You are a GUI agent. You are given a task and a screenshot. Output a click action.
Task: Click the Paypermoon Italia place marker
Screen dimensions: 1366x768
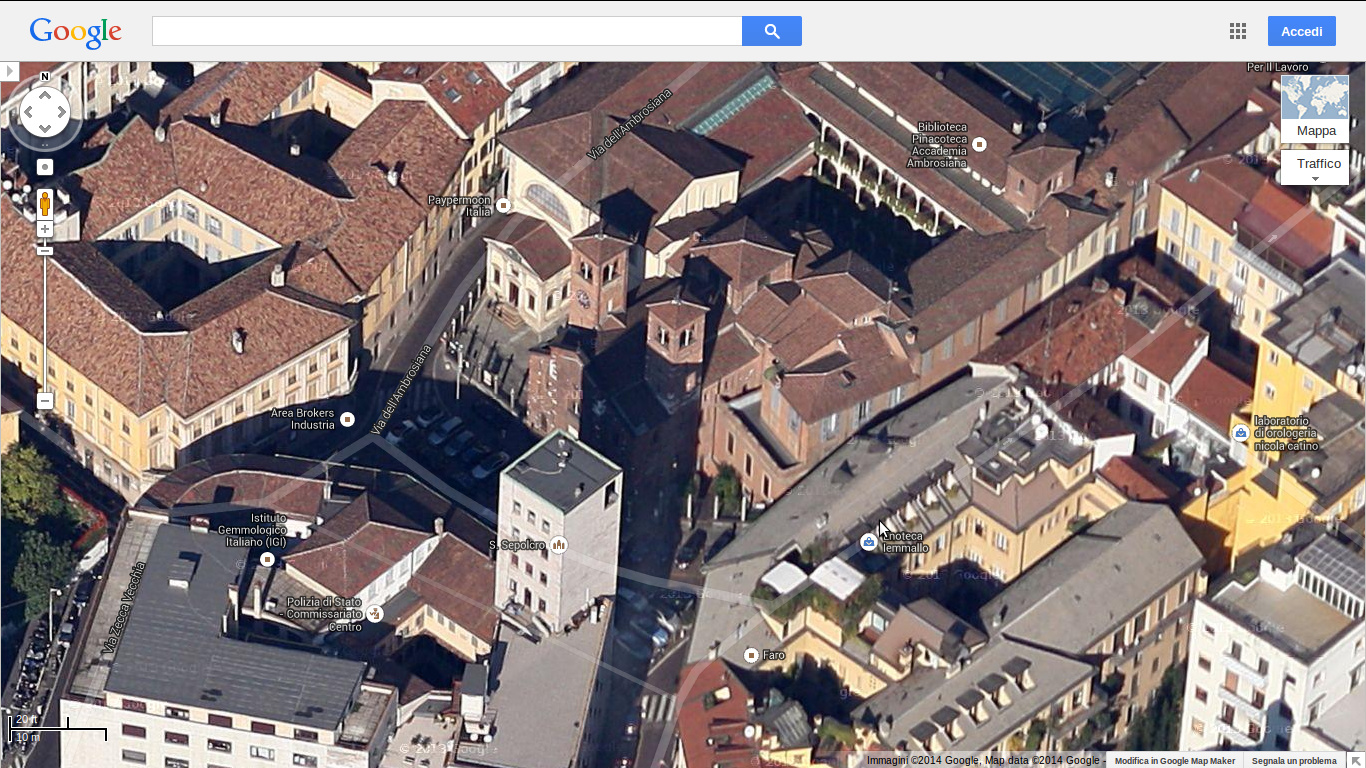coord(504,205)
